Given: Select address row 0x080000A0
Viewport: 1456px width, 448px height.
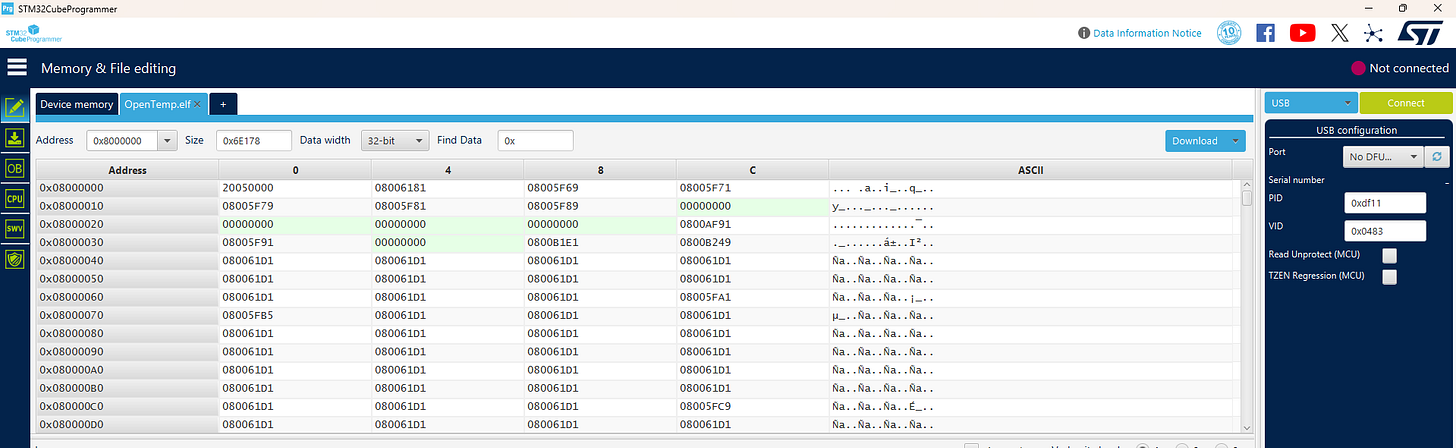Looking at the screenshot, I should pyautogui.click(x=127, y=370).
